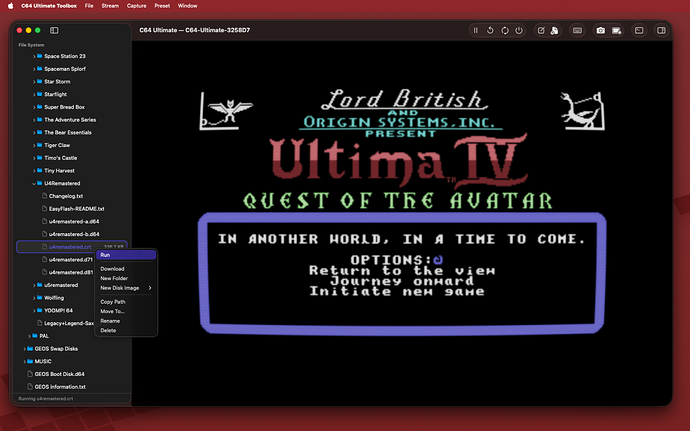Click the File System sidebar header
Image resolution: width=690 pixels, height=431 pixels.
pyautogui.click(x=31, y=45)
